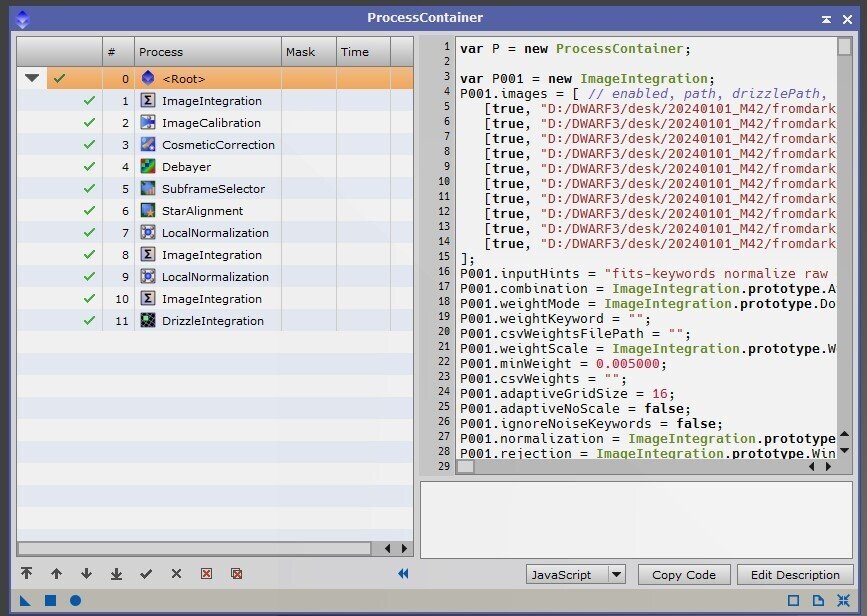The width and height of the screenshot is (867, 616).
Task: Click the Edit Description button
Action: coord(795,575)
